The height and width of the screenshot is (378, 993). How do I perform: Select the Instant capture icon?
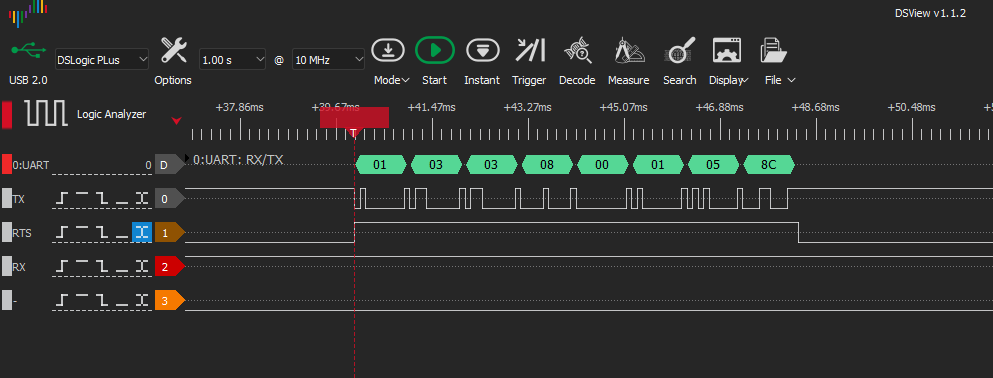[x=483, y=50]
